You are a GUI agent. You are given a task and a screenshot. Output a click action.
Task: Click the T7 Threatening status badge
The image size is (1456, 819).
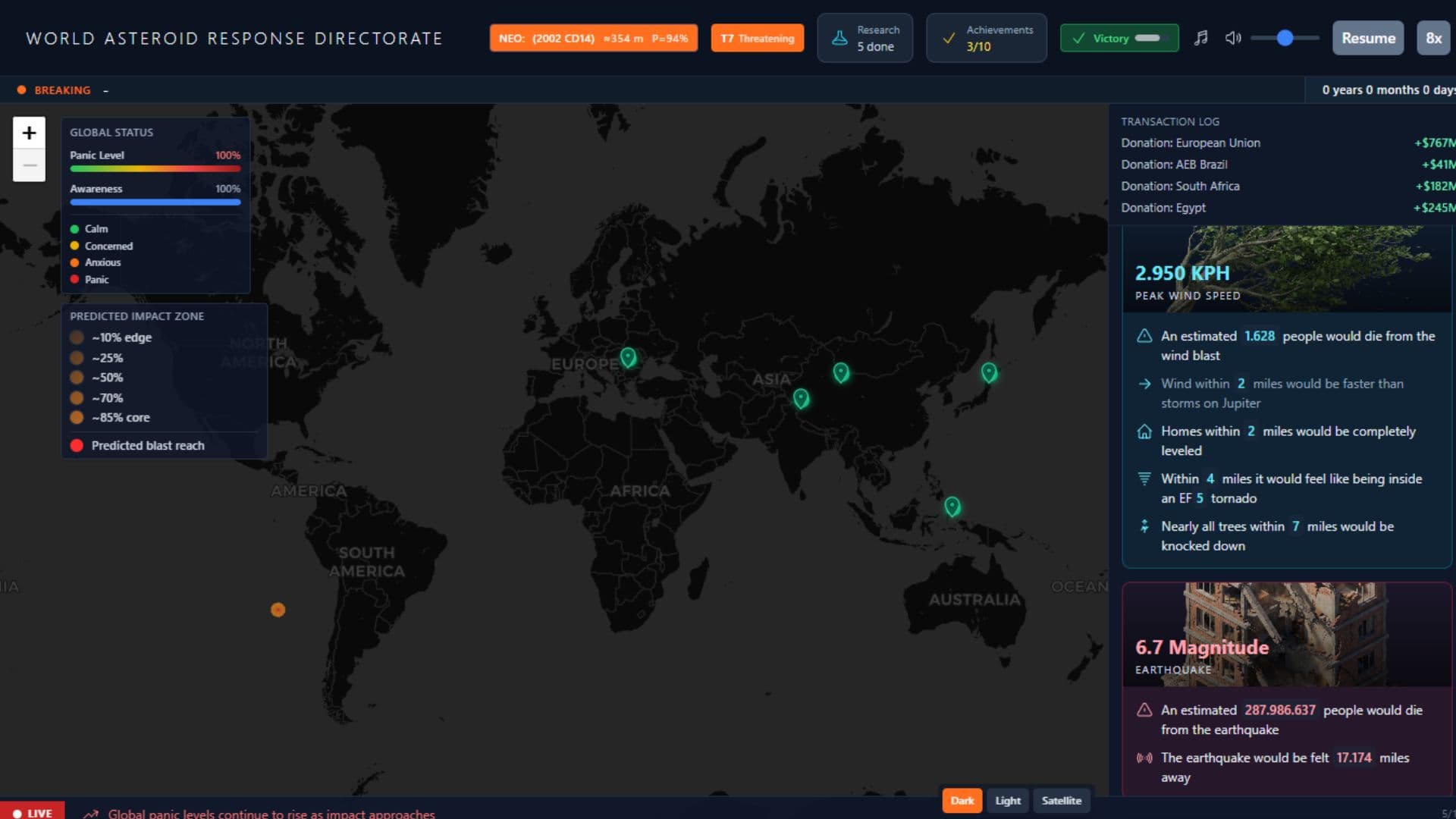[757, 38]
